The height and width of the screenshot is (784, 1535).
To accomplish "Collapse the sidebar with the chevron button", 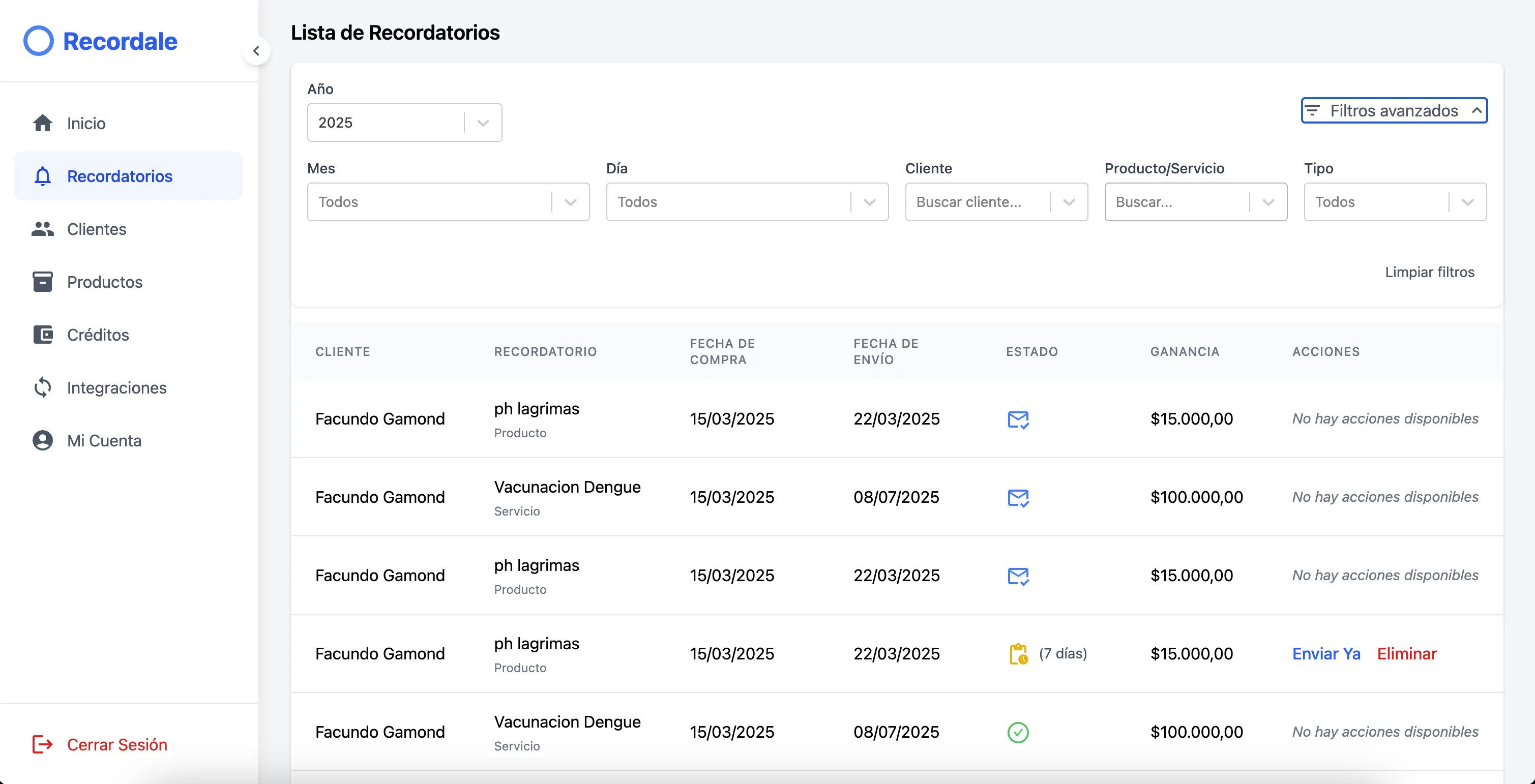I will (256, 51).
